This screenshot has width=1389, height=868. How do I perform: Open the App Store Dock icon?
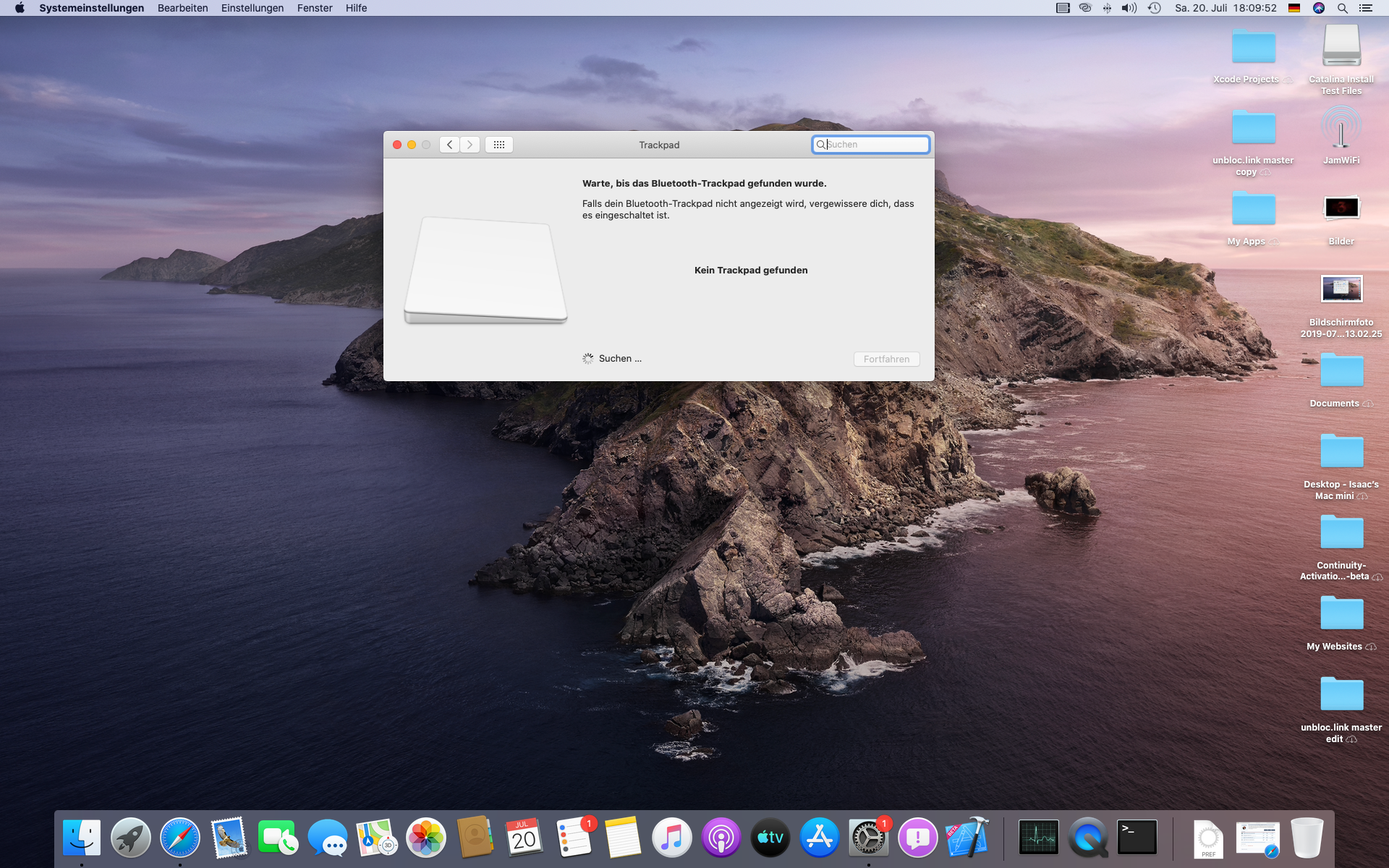(x=819, y=838)
